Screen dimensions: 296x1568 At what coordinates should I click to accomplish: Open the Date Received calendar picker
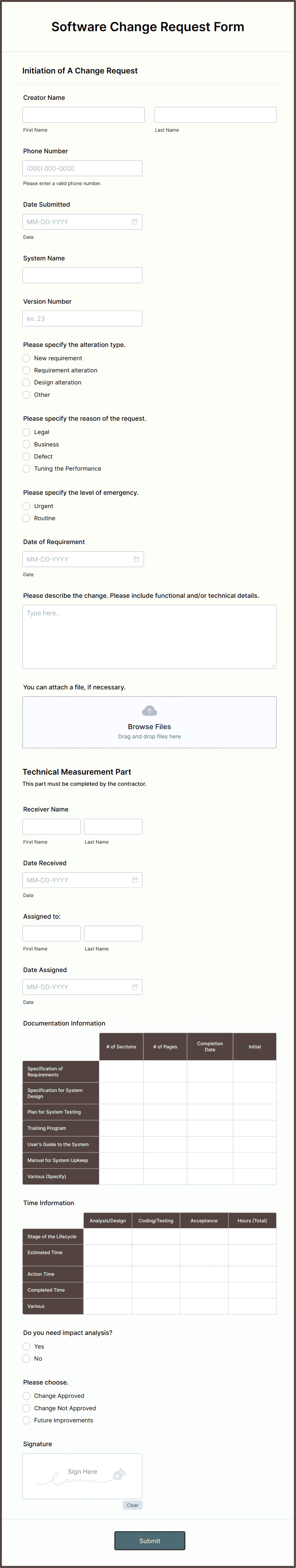tap(135, 880)
